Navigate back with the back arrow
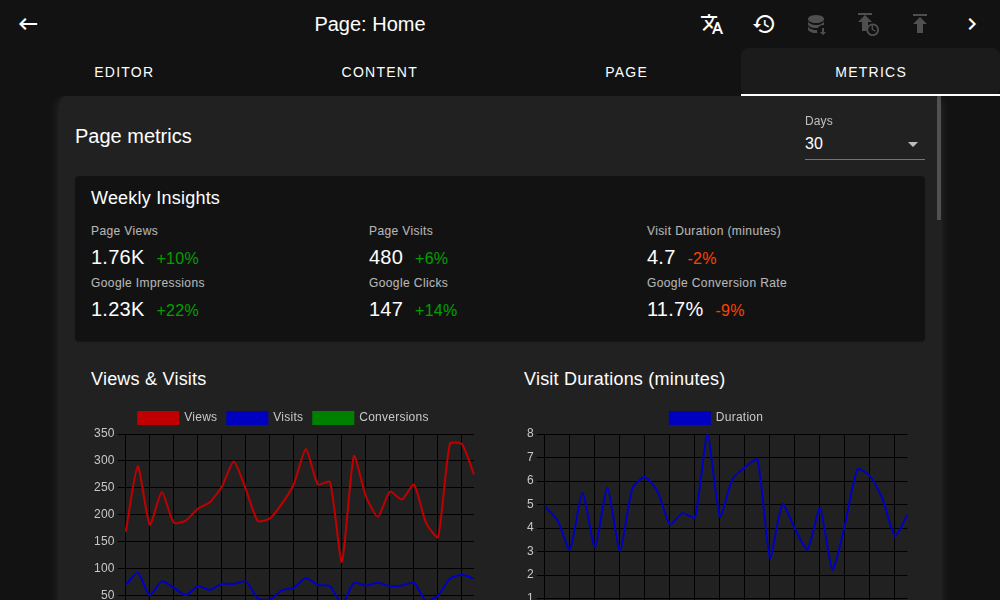 (x=27, y=23)
